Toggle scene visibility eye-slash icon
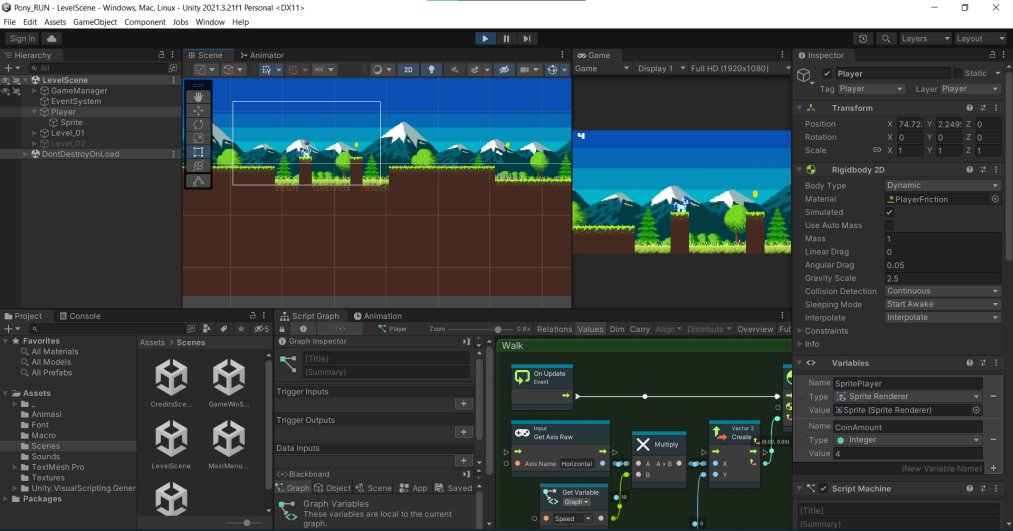The image size is (1013, 531). (504, 69)
